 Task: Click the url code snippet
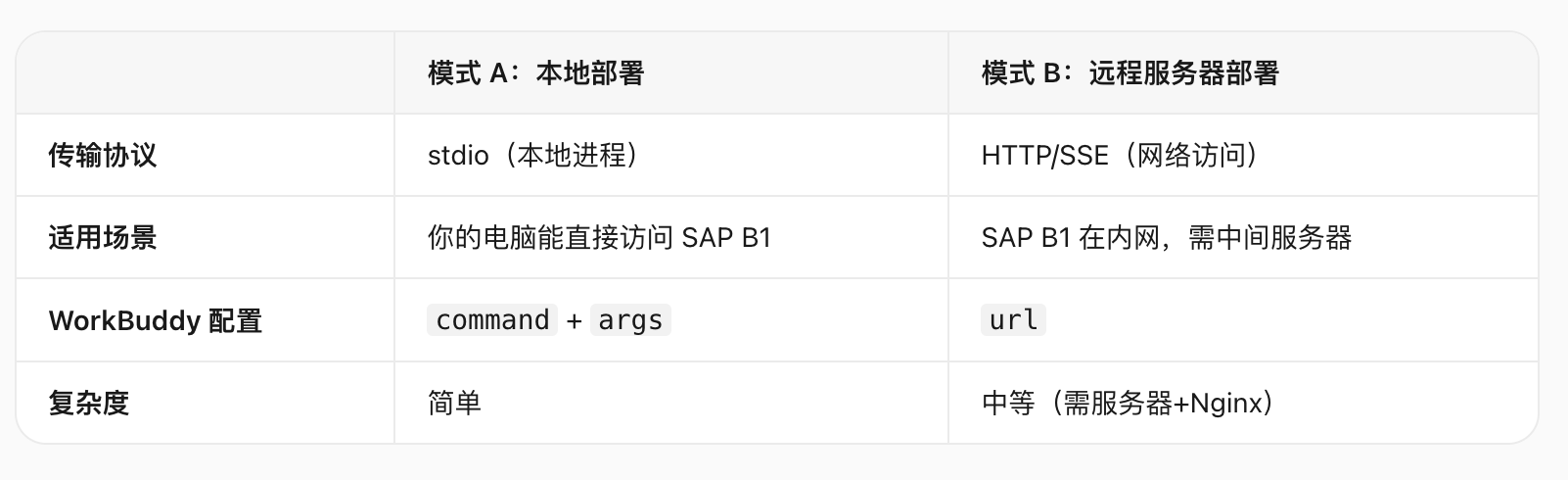1013,320
